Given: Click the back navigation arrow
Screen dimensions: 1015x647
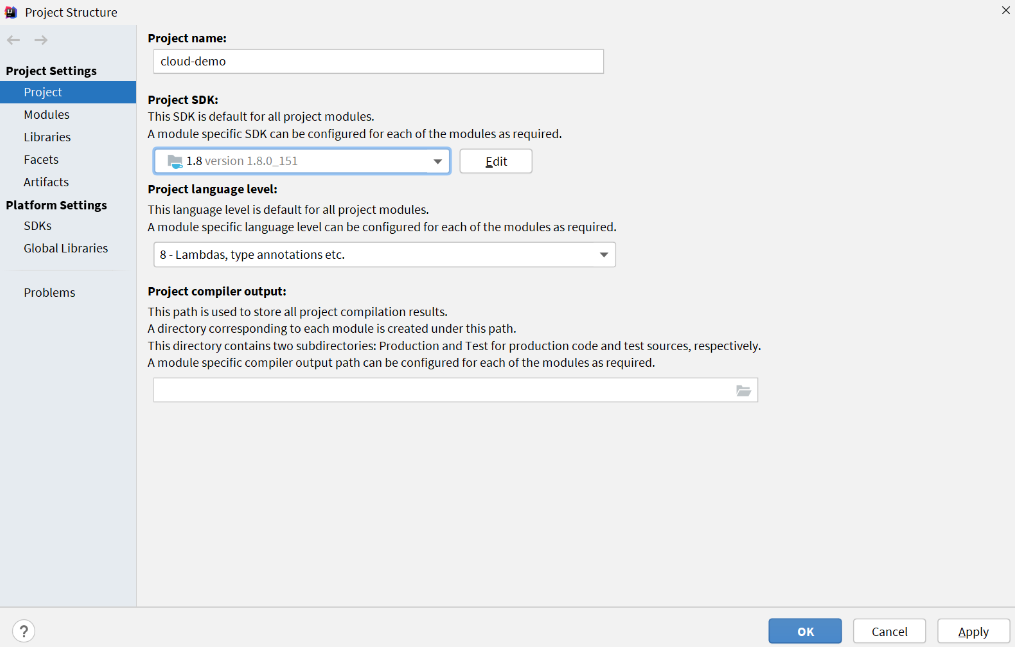Looking at the screenshot, I should pos(14,40).
